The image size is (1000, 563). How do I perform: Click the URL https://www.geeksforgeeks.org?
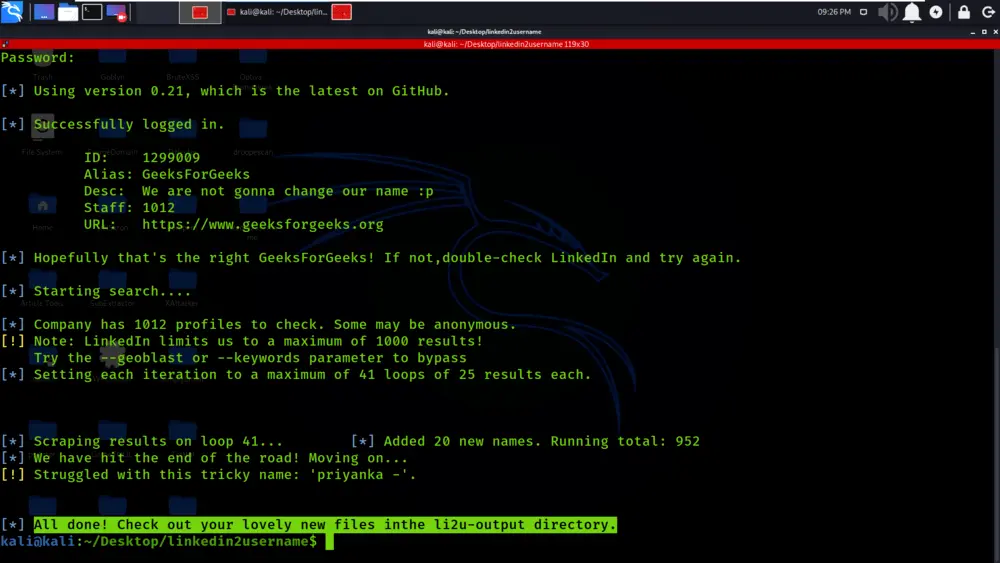[263, 224]
